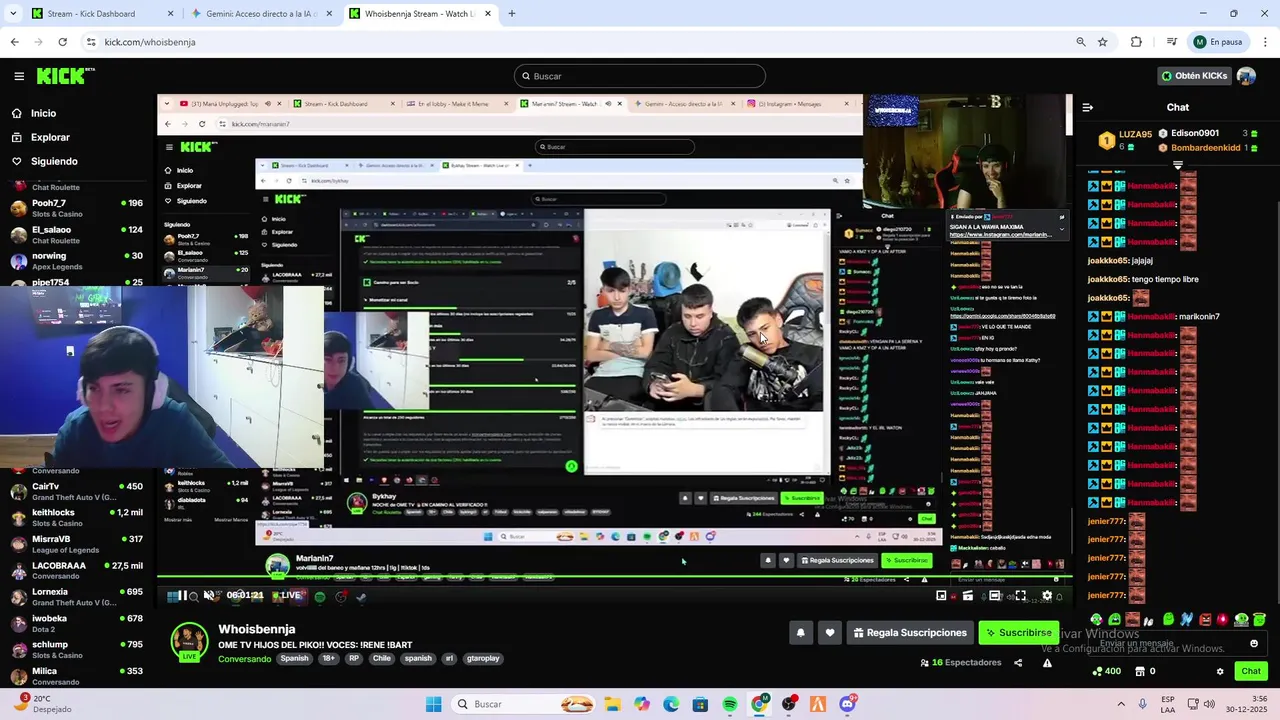This screenshot has width=1280, height=720.
Task: Open Lornexia channel in sidebar
Action: pos(75,597)
